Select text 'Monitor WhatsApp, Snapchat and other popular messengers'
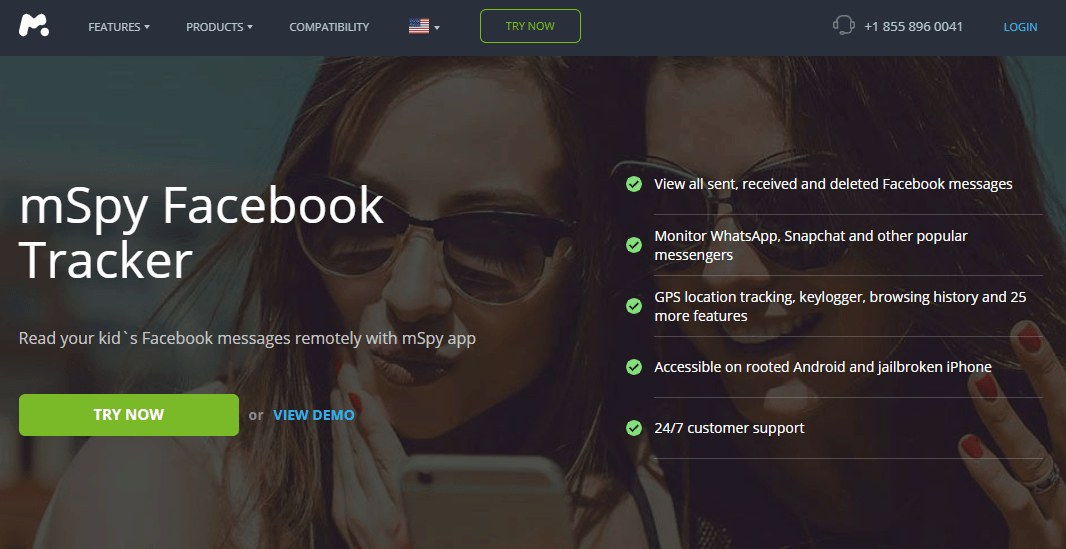Image resolution: width=1066 pixels, height=549 pixels. pyautogui.click(x=810, y=245)
